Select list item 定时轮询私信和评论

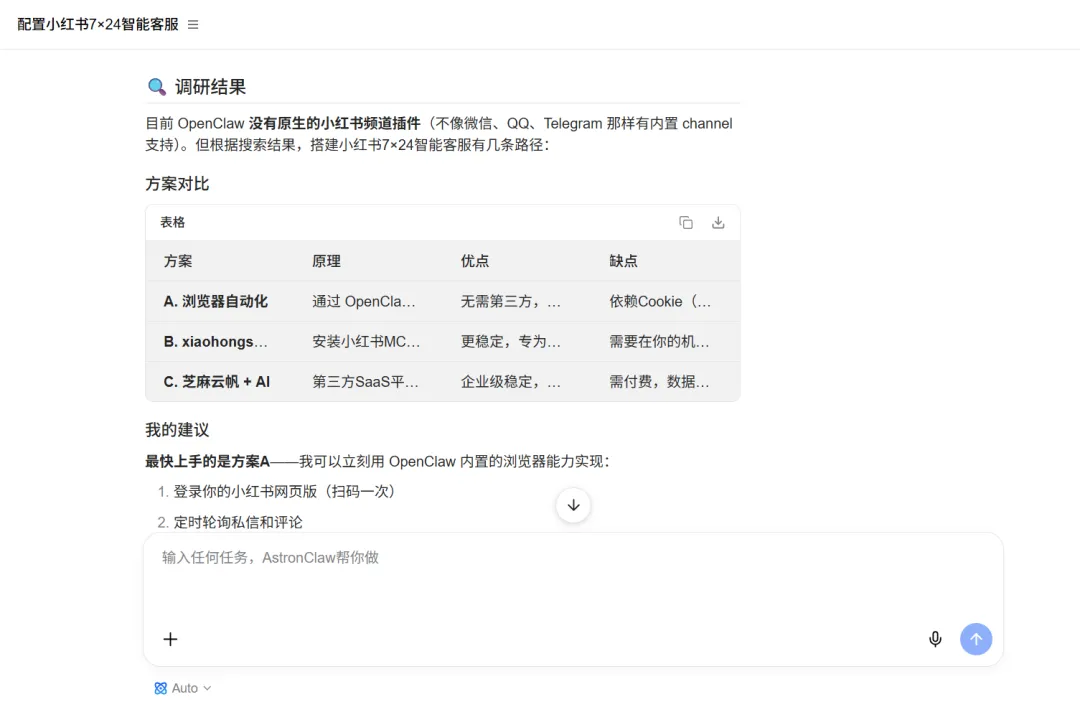238,522
